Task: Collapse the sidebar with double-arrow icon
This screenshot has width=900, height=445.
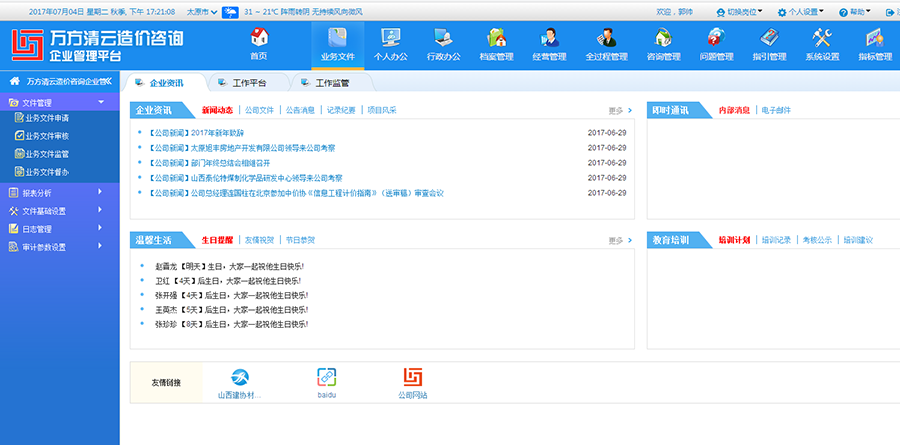Action: click(x=109, y=81)
